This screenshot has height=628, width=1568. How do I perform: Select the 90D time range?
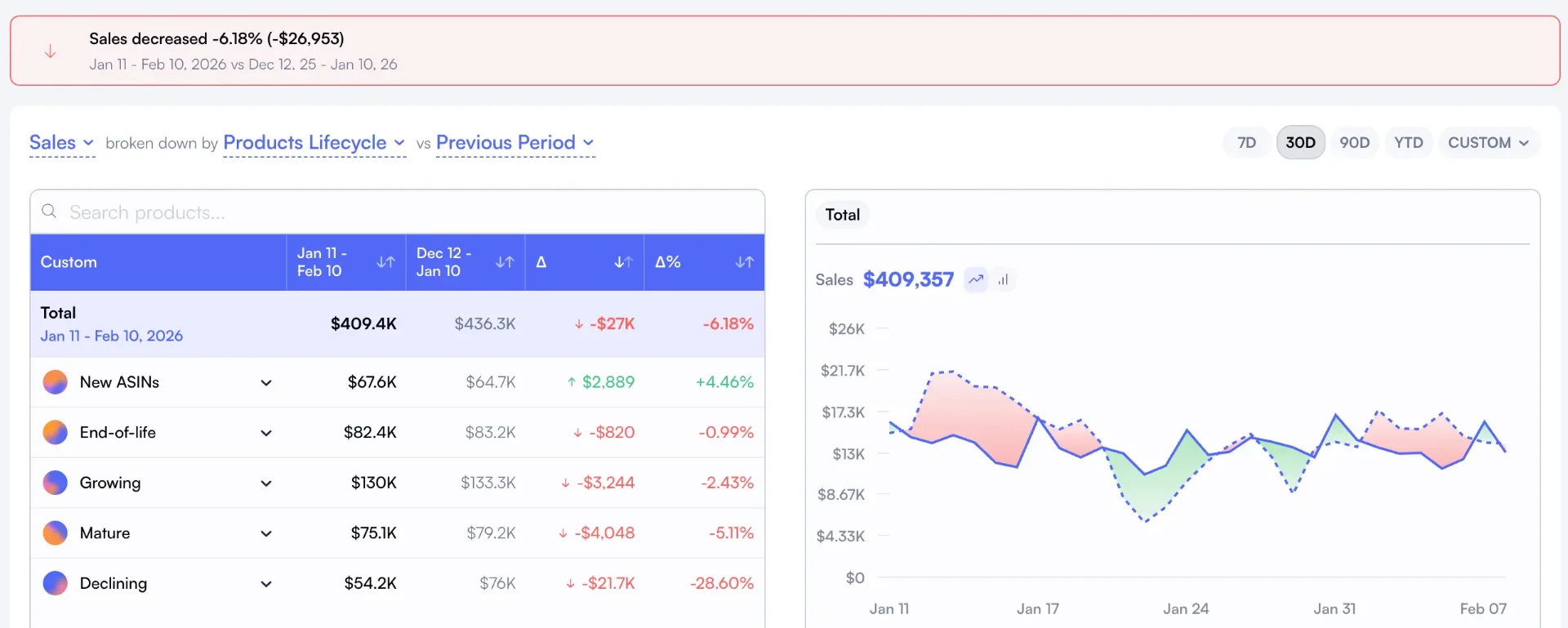(x=1354, y=143)
